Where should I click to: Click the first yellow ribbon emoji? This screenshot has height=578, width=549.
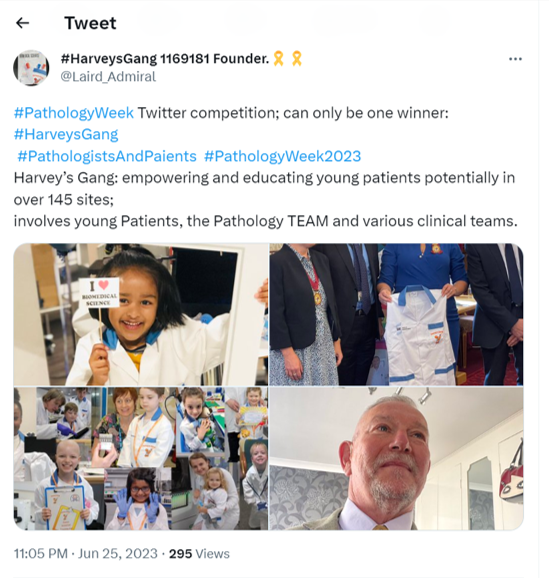278,59
